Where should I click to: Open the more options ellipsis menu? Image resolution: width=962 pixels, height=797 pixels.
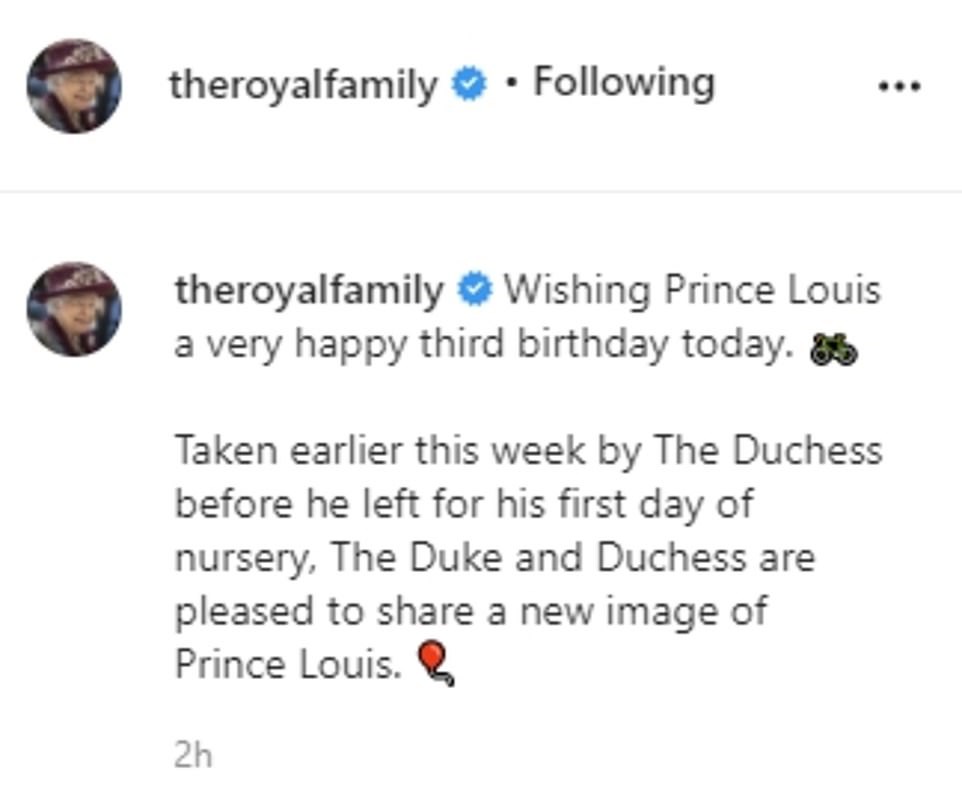coord(897,86)
